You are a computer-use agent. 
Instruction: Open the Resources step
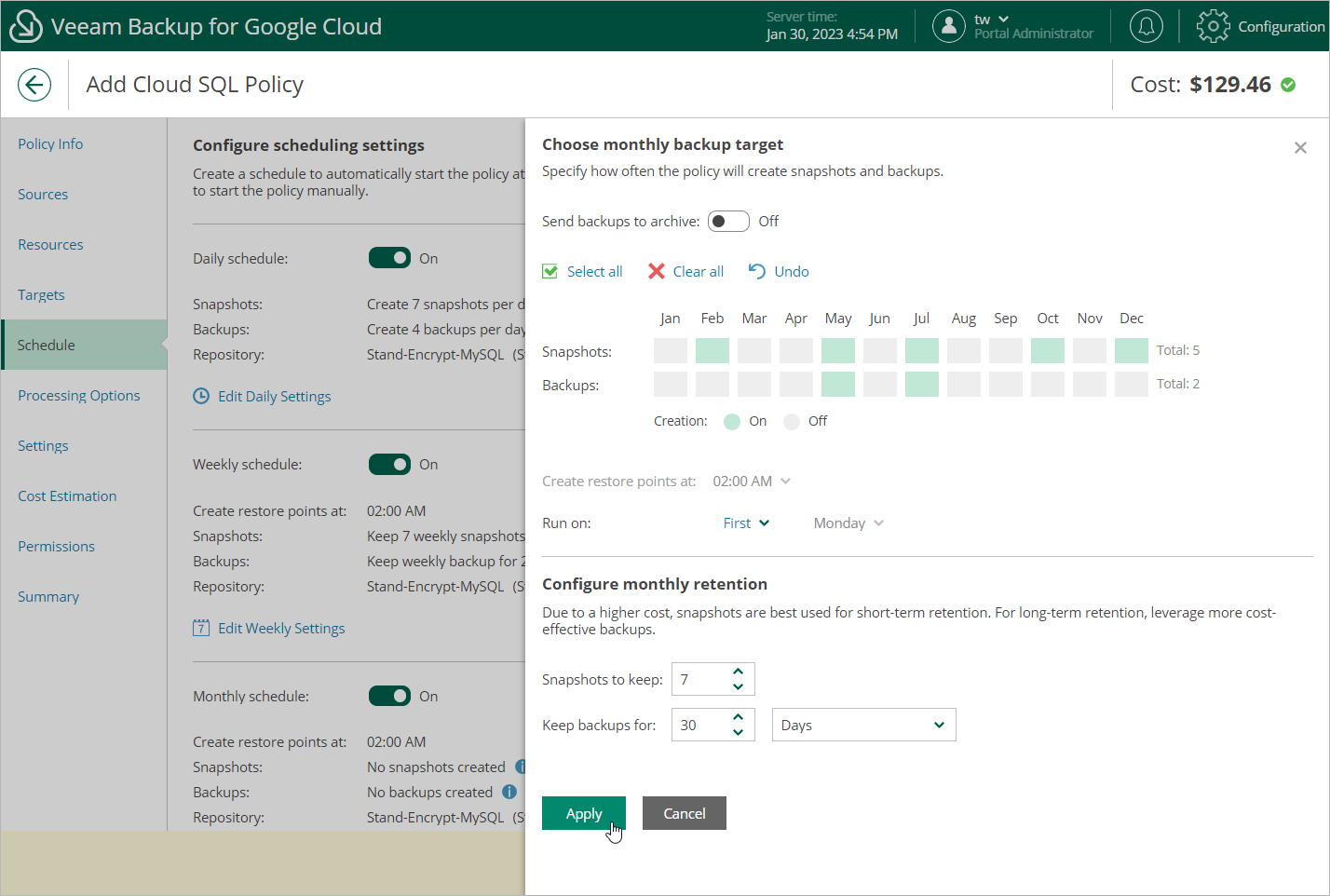[x=50, y=244]
